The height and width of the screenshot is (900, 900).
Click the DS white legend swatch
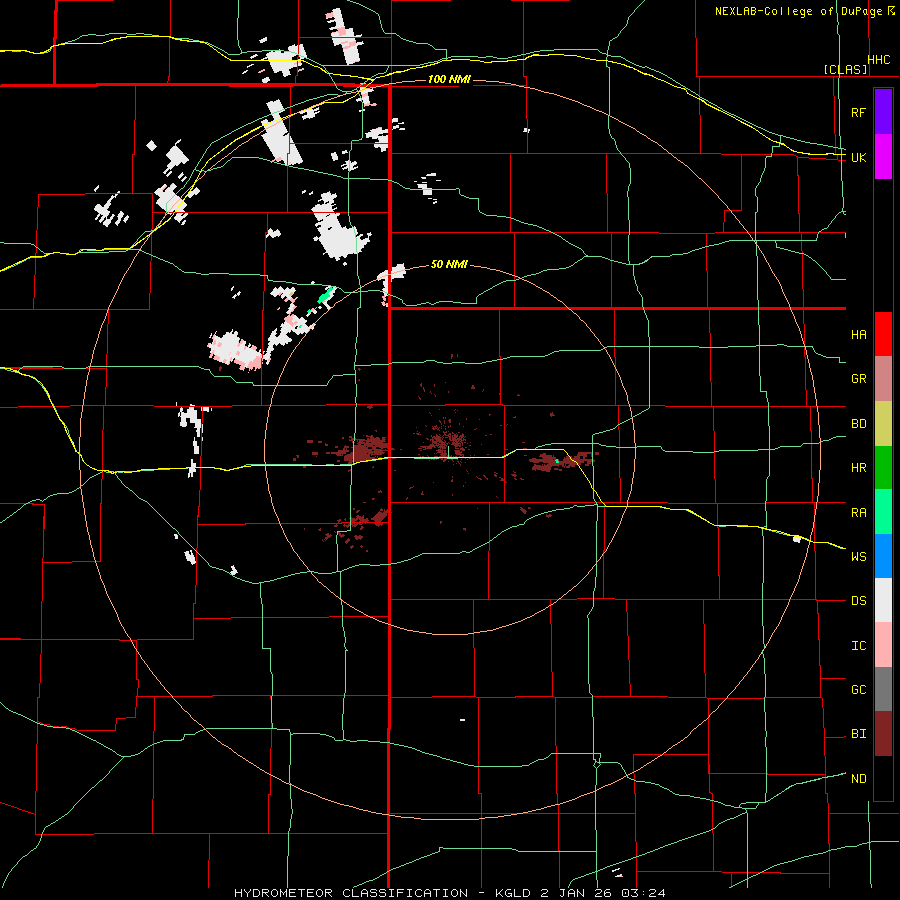pos(883,600)
